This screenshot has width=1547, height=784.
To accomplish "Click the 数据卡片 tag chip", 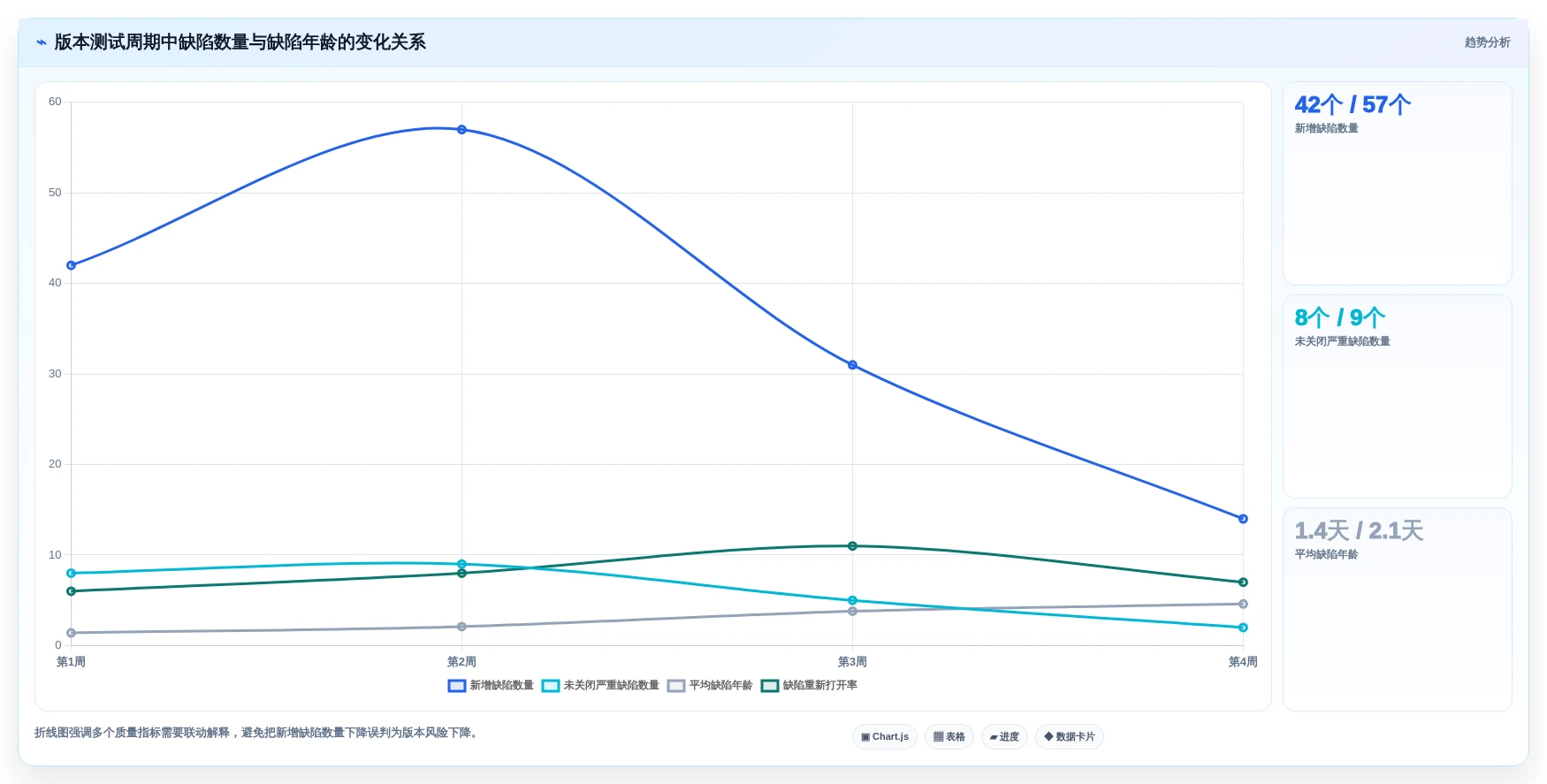I will [x=1069, y=737].
